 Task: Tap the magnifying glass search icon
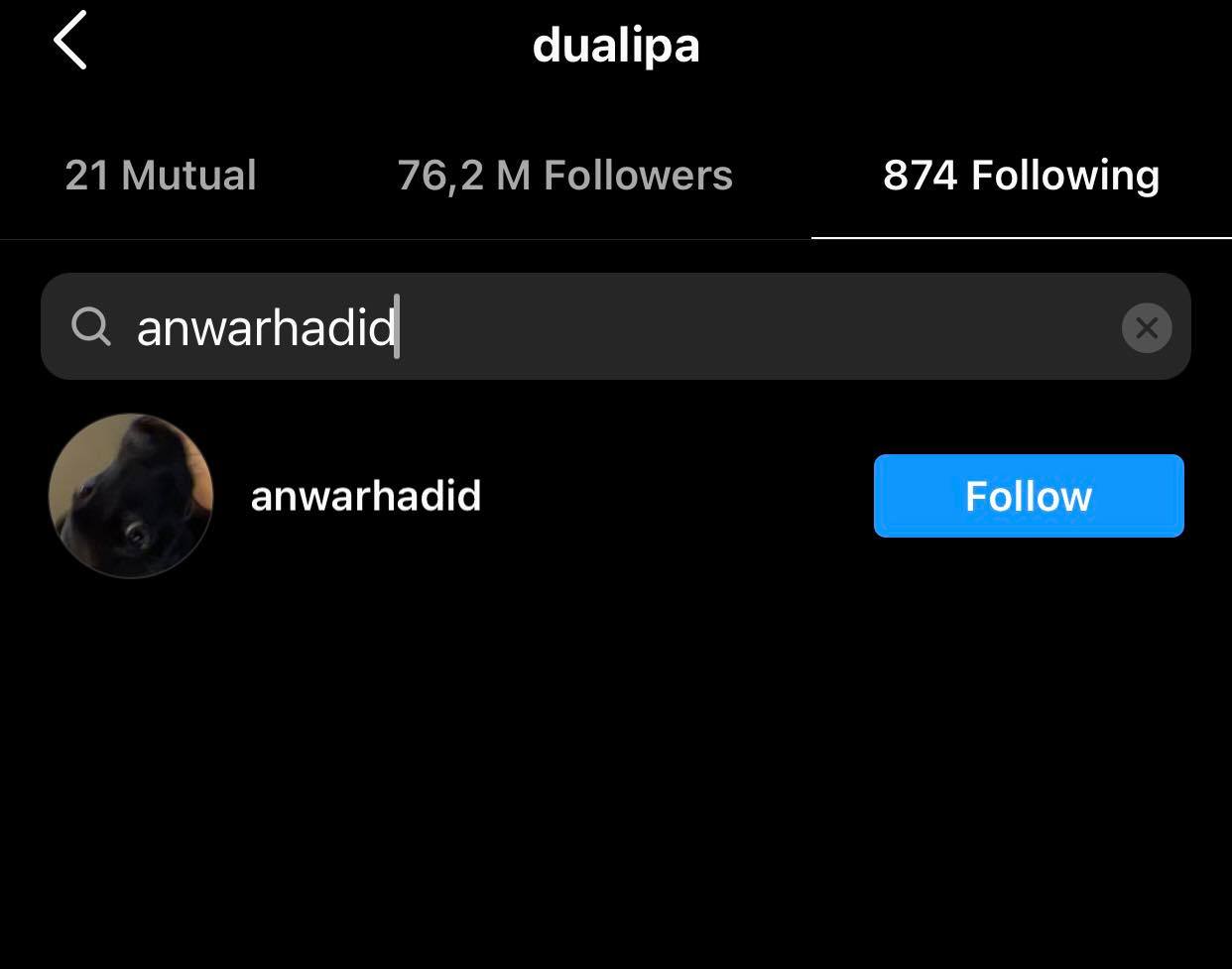(91, 326)
